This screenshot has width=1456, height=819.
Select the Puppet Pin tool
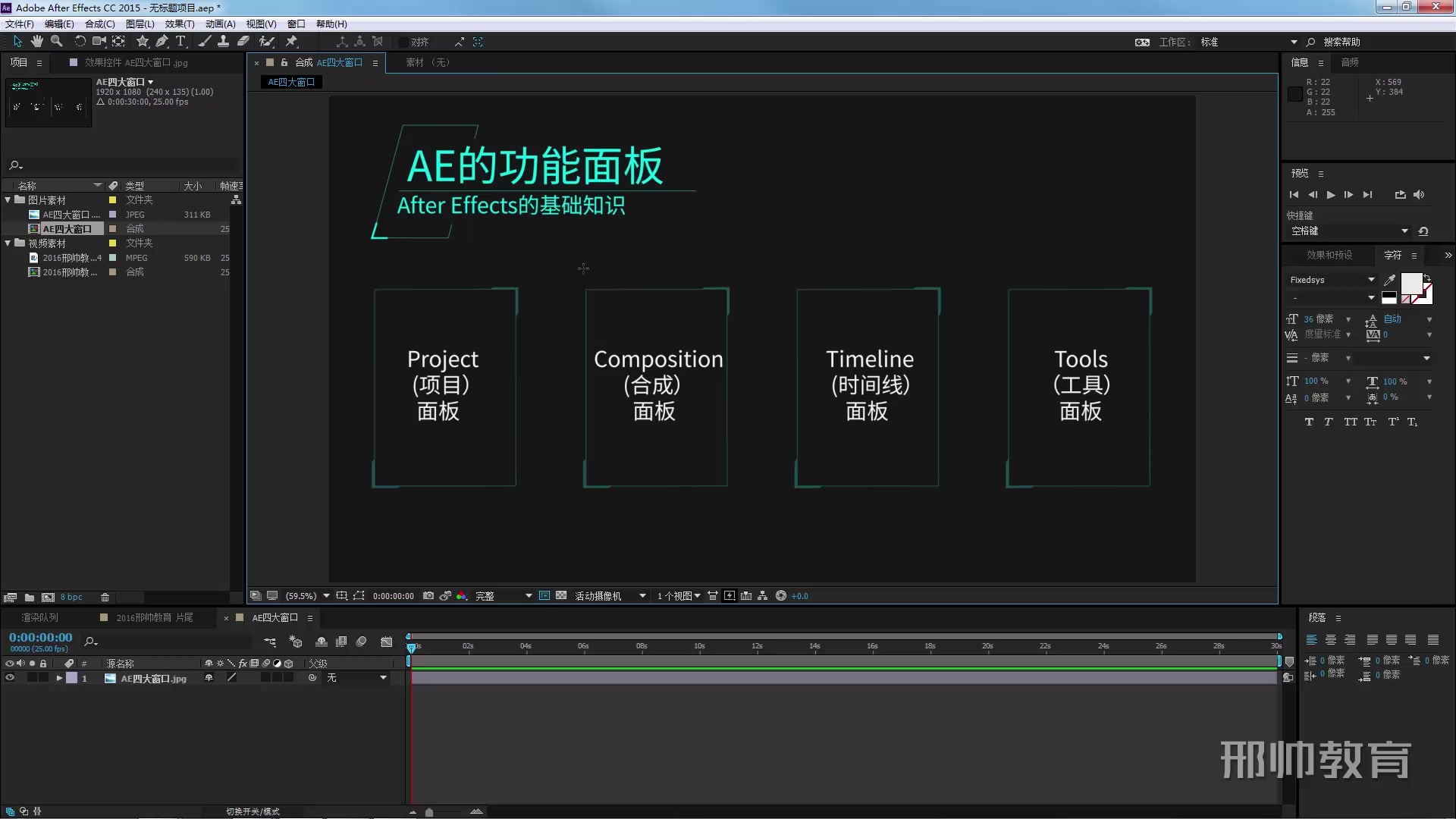(x=292, y=42)
